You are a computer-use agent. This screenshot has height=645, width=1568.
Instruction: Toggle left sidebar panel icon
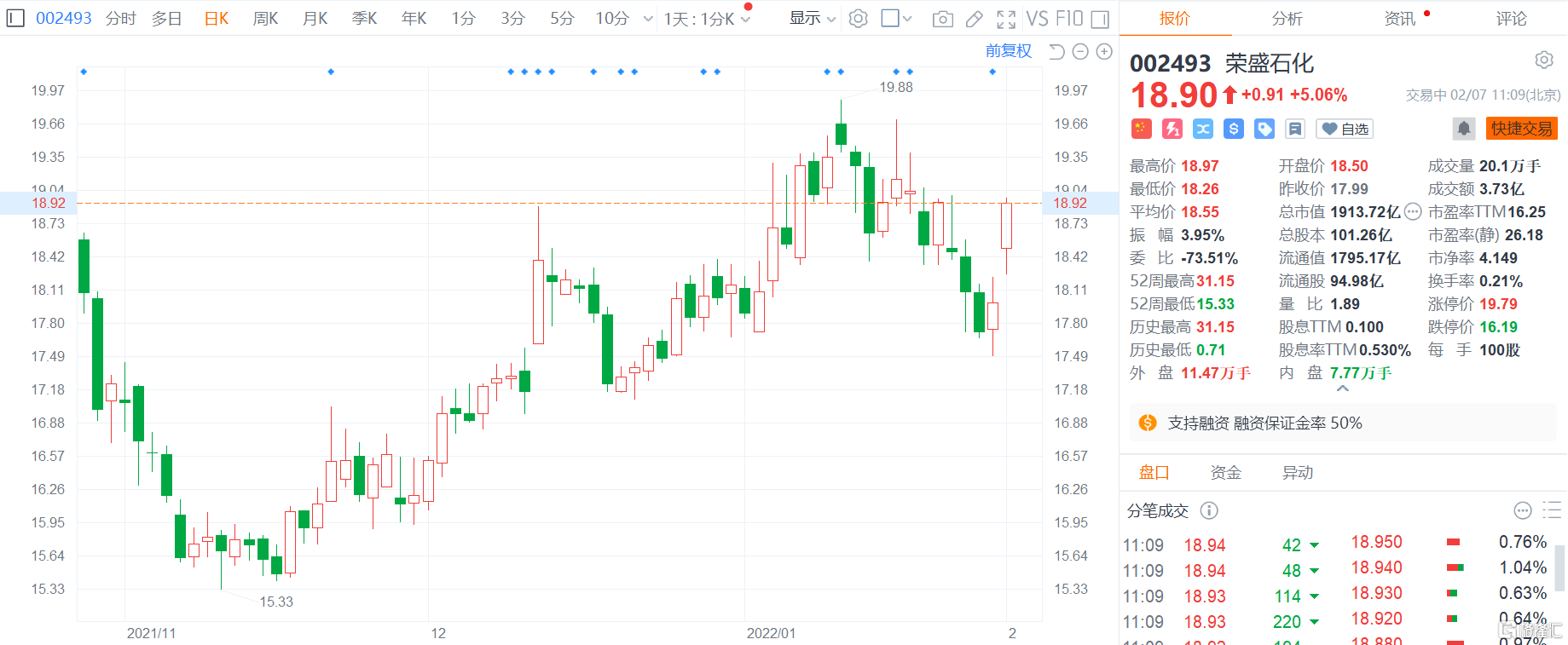(x=15, y=19)
